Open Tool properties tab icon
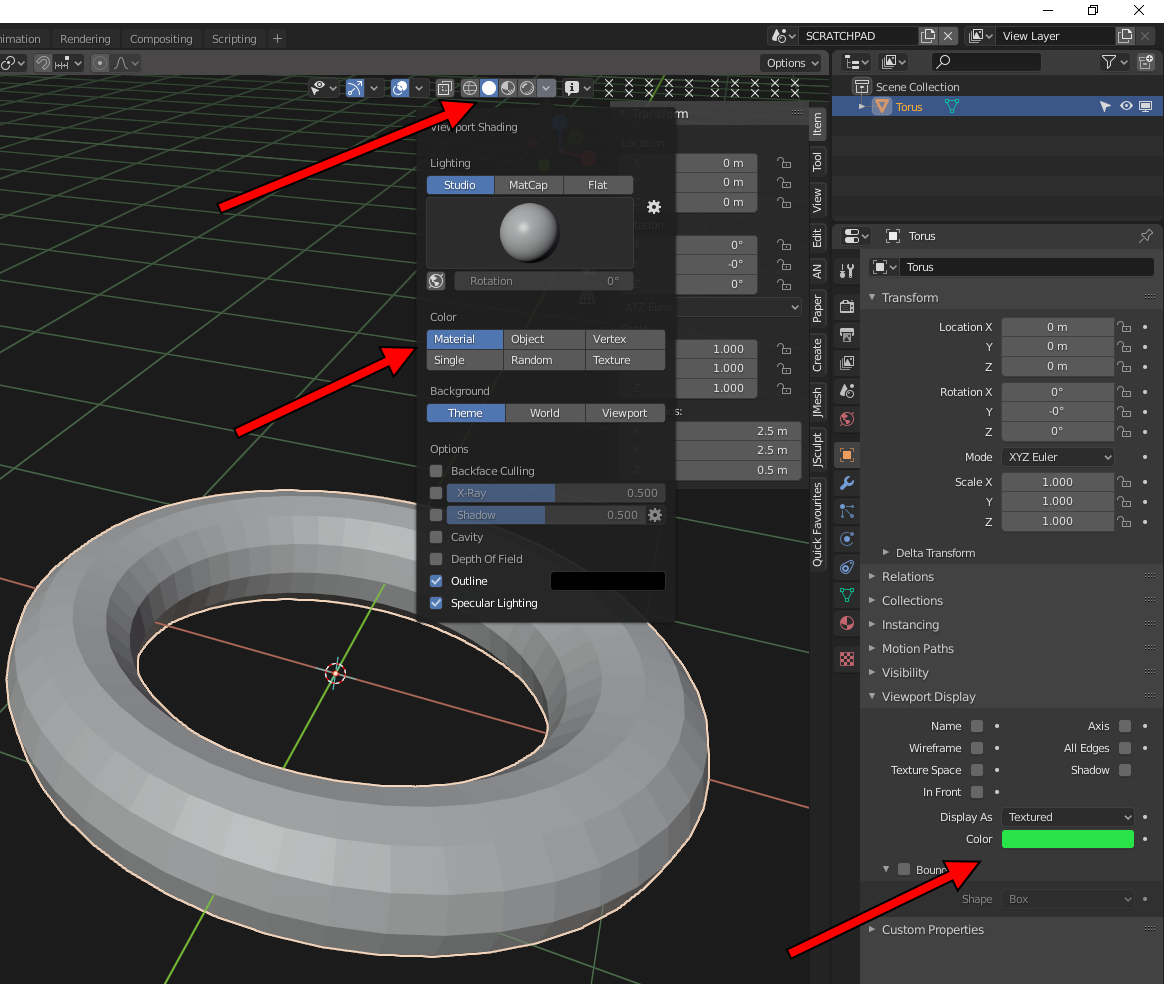Viewport: 1164px width, 984px height. click(847, 271)
